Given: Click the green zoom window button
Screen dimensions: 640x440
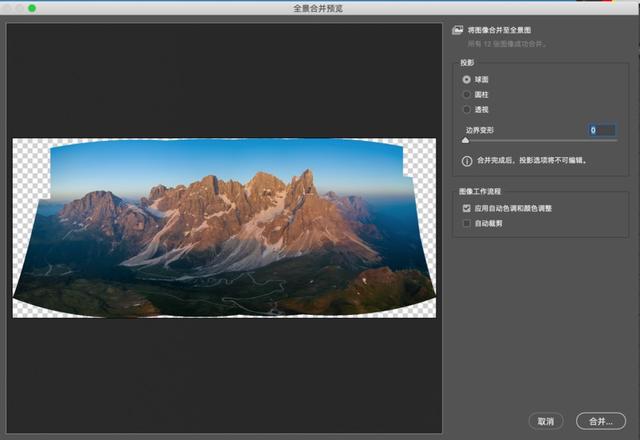Looking at the screenshot, I should click(32, 8).
